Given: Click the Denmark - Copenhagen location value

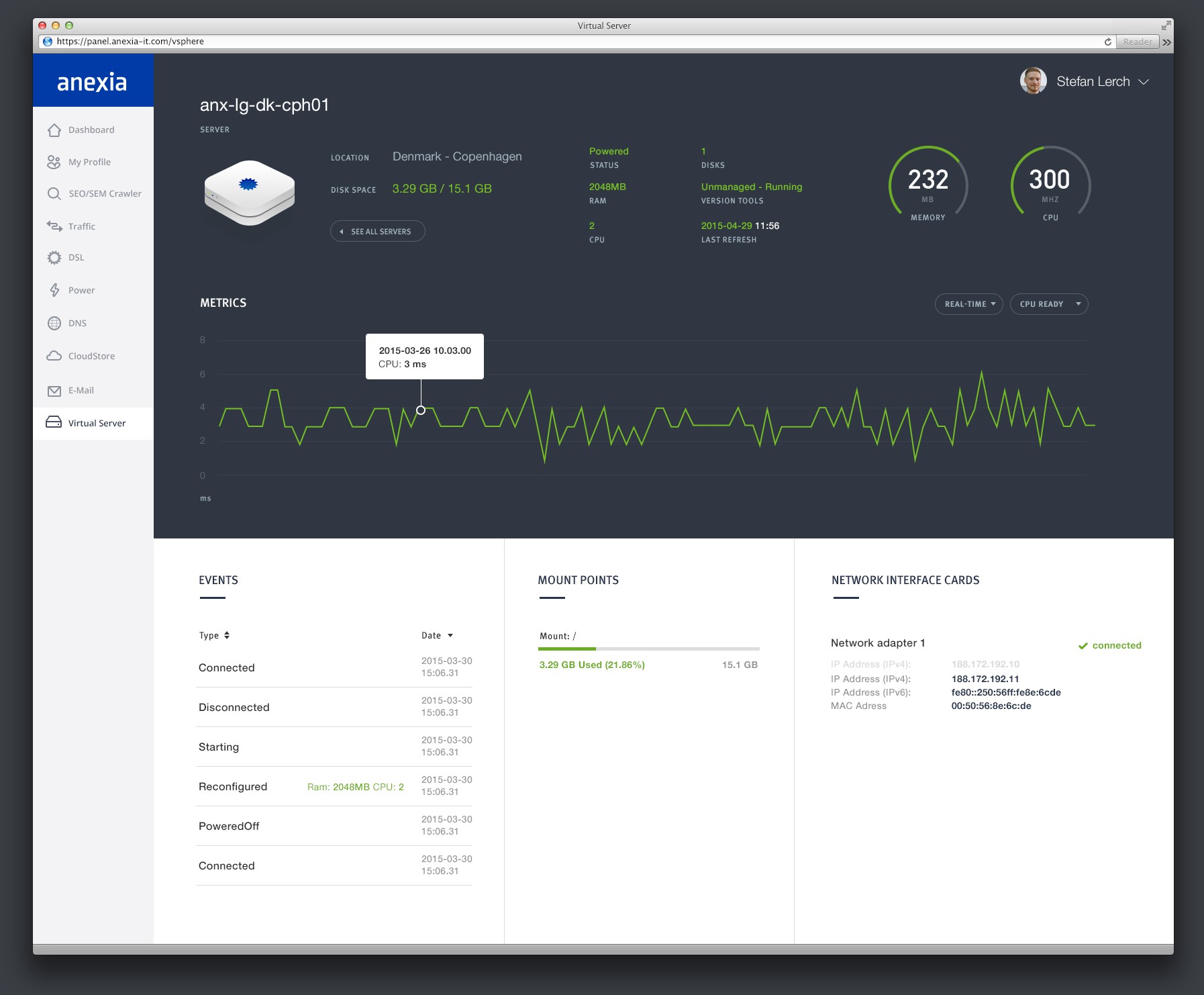Looking at the screenshot, I should click(457, 156).
